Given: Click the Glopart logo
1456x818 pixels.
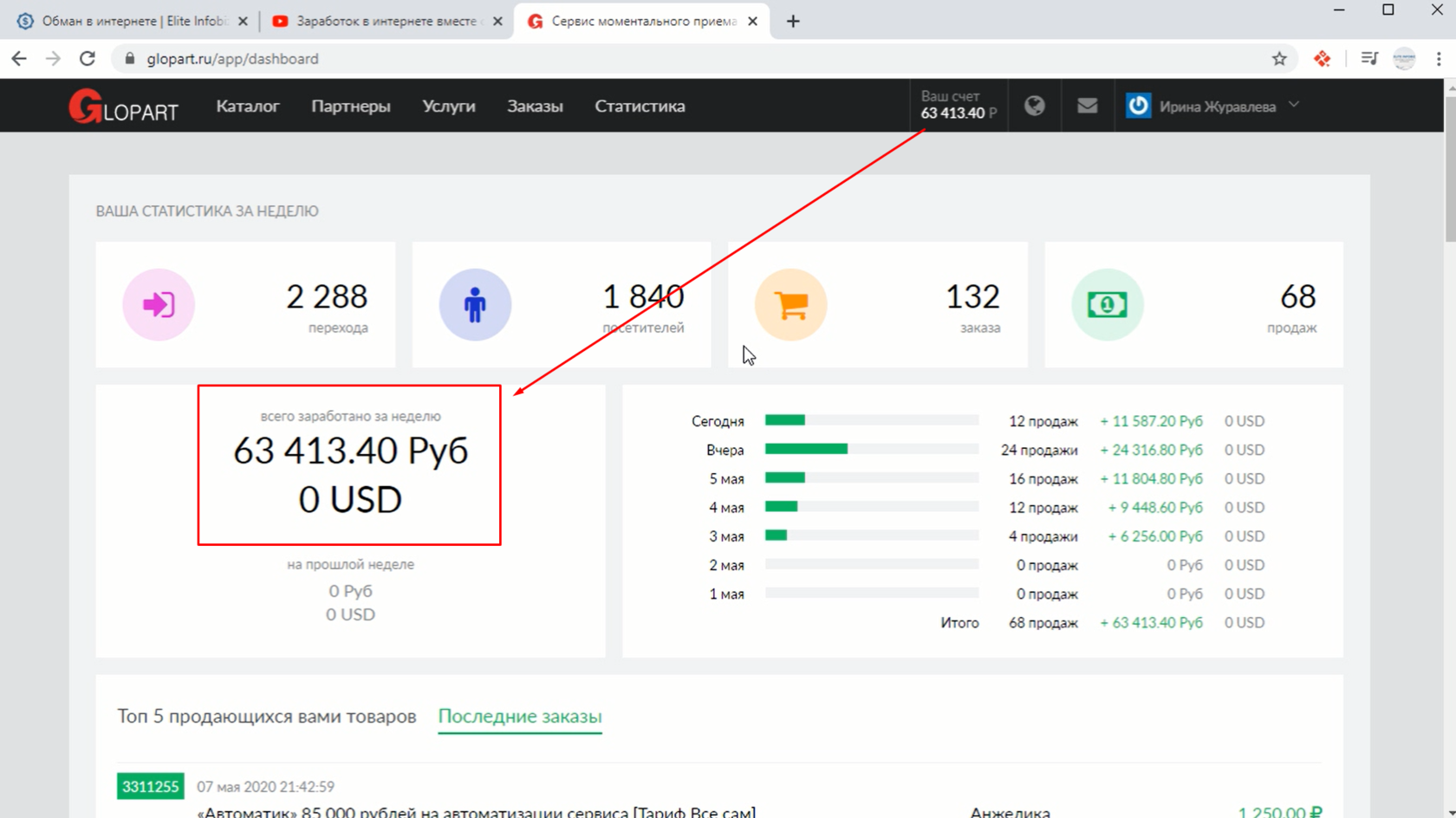Looking at the screenshot, I should (x=123, y=107).
